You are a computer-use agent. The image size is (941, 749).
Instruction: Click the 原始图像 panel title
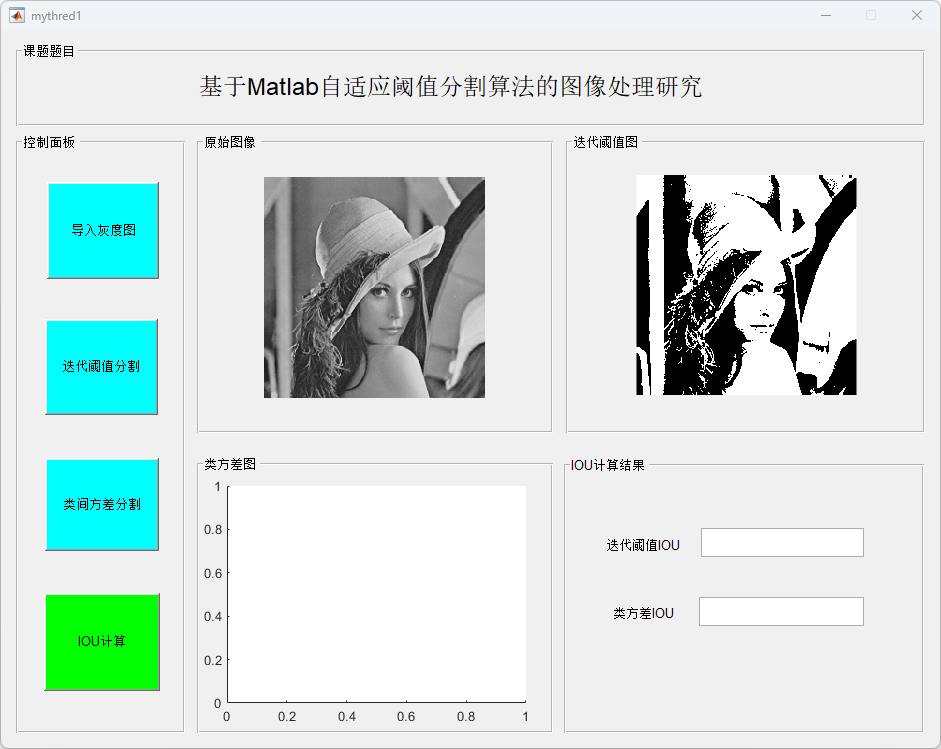point(230,142)
